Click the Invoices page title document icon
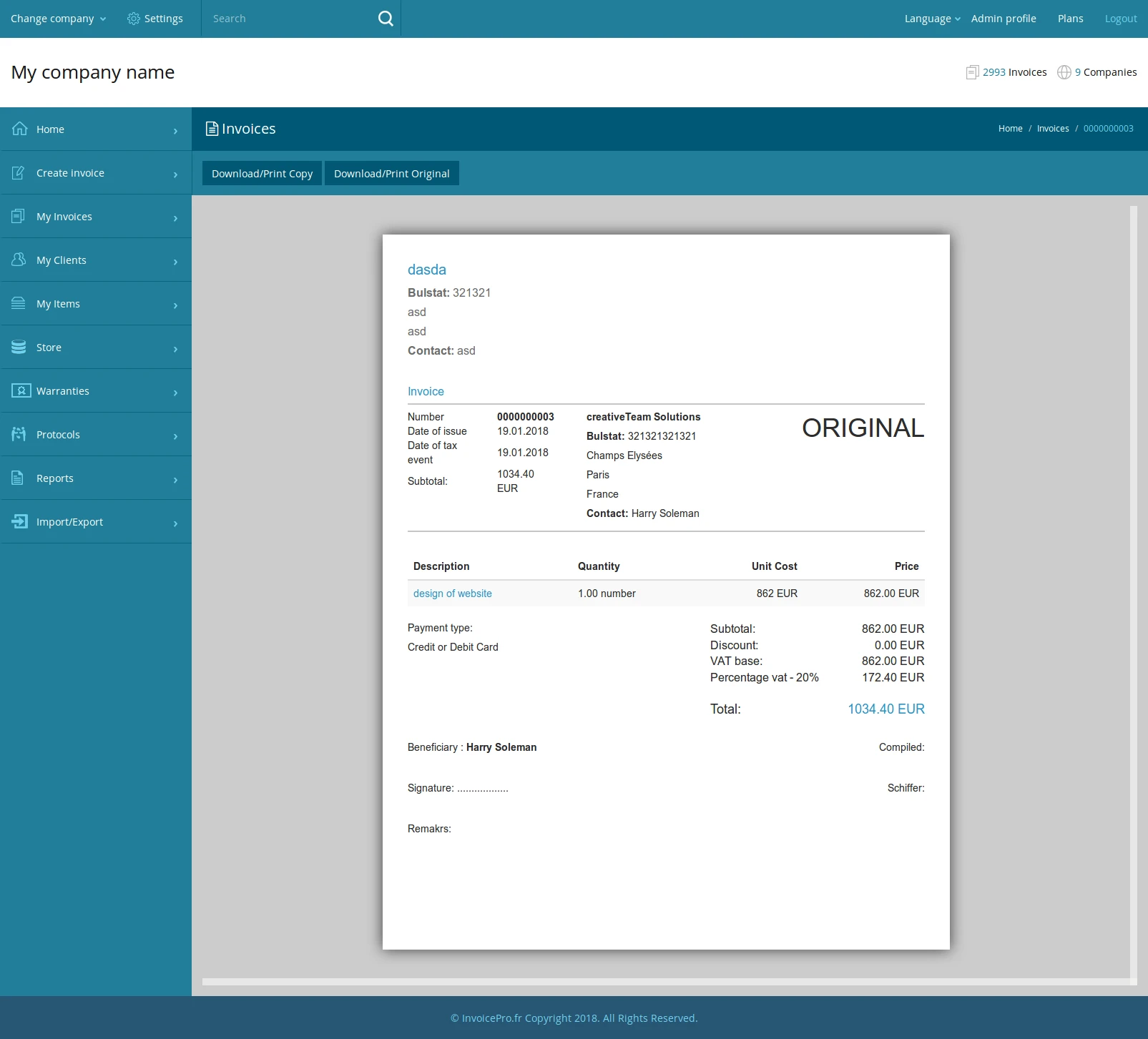This screenshot has width=1148, height=1039. (212, 129)
